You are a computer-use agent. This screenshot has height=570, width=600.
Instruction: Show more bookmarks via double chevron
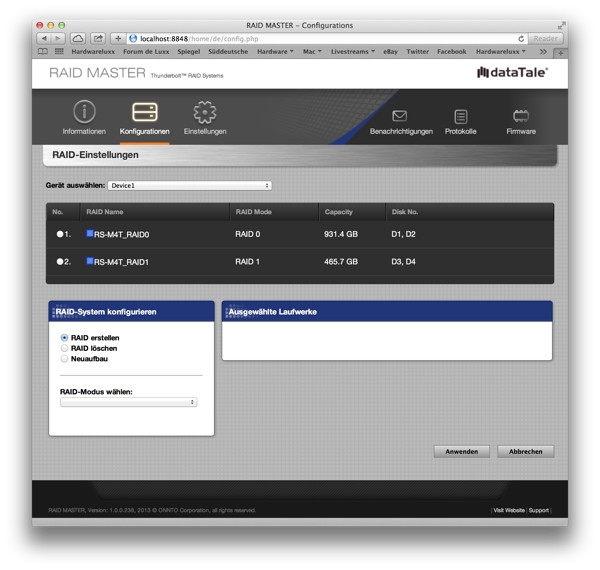(543, 52)
